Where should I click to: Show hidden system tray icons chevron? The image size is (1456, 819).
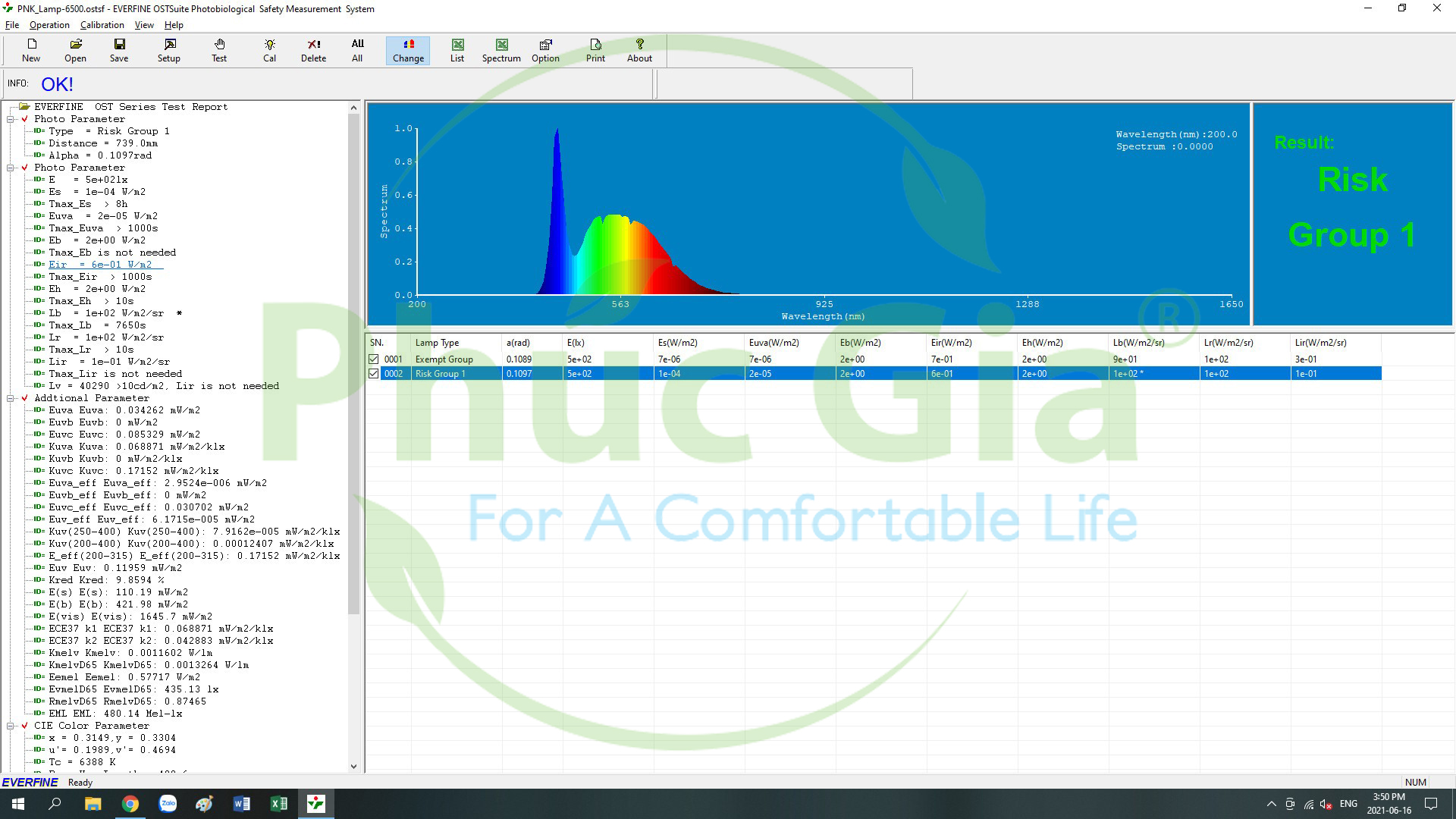click(x=1271, y=804)
